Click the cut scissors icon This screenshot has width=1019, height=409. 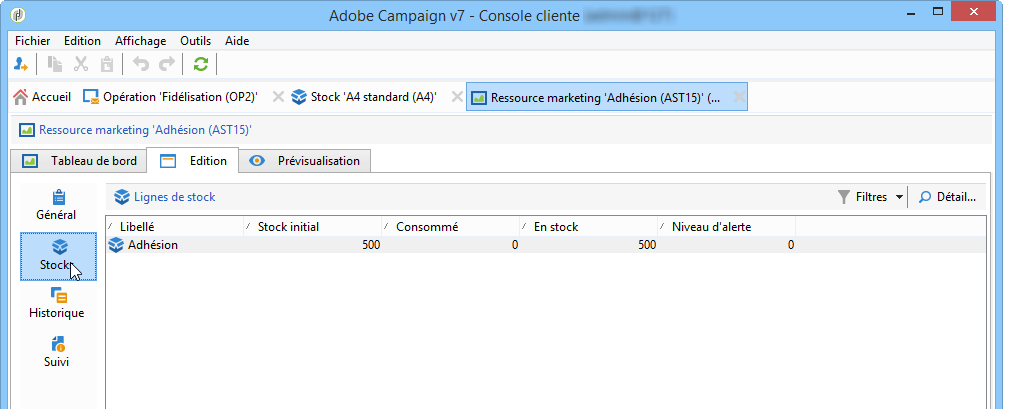tap(81, 64)
